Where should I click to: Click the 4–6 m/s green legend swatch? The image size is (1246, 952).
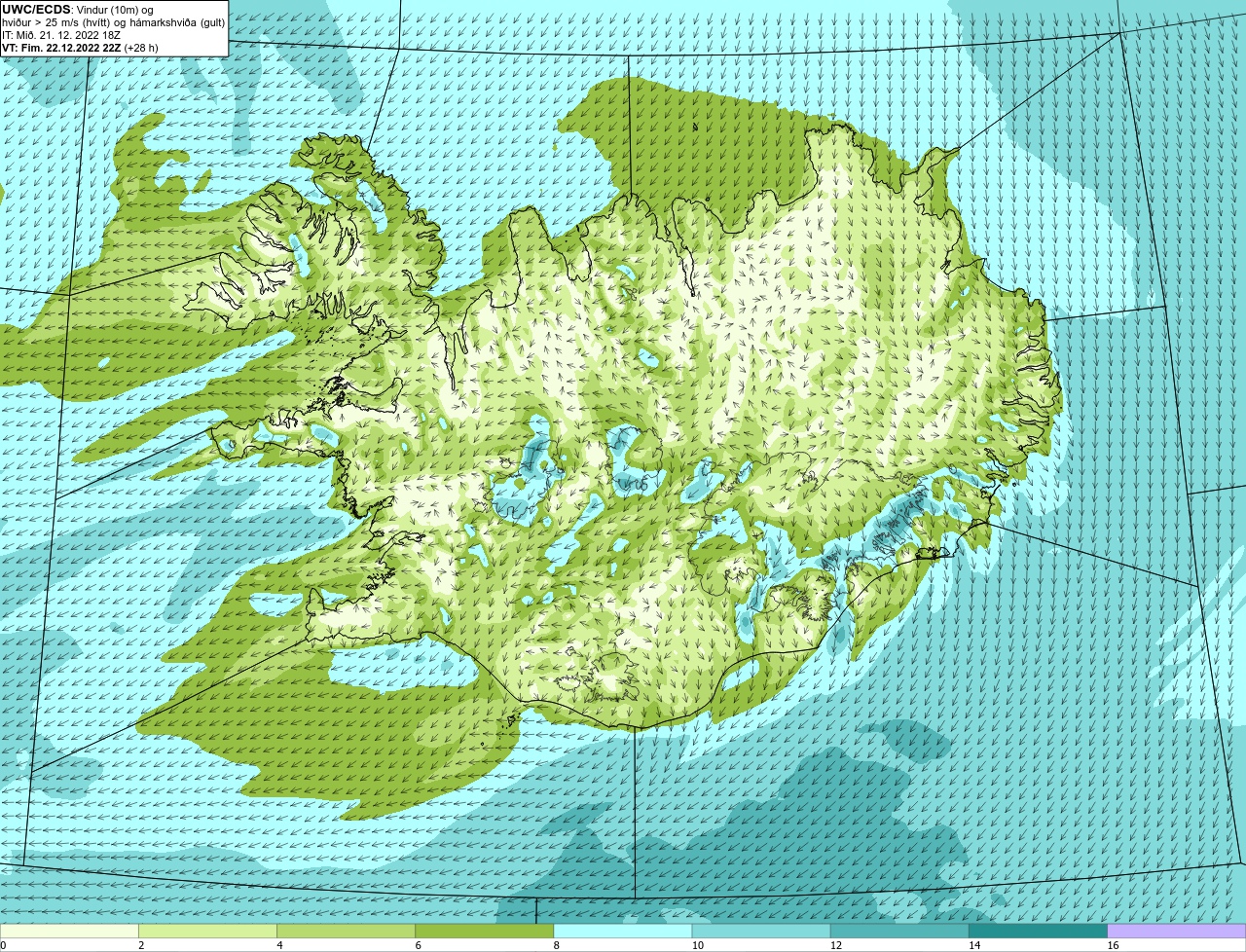pyautogui.click(x=346, y=931)
